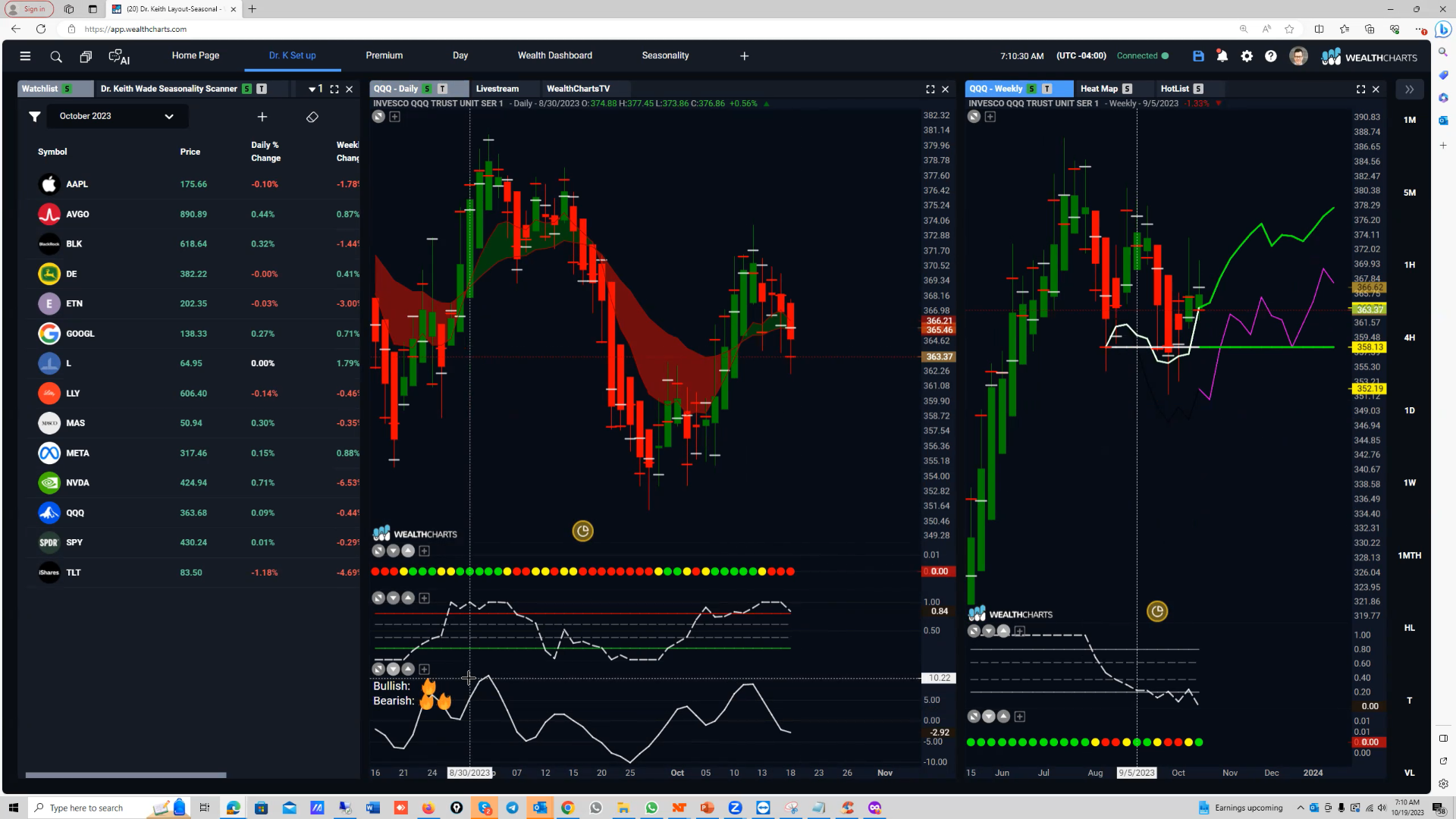Expand the QQQ Daily chart to fullscreen
Viewport: 1456px width, 819px height.
[x=930, y=89]
